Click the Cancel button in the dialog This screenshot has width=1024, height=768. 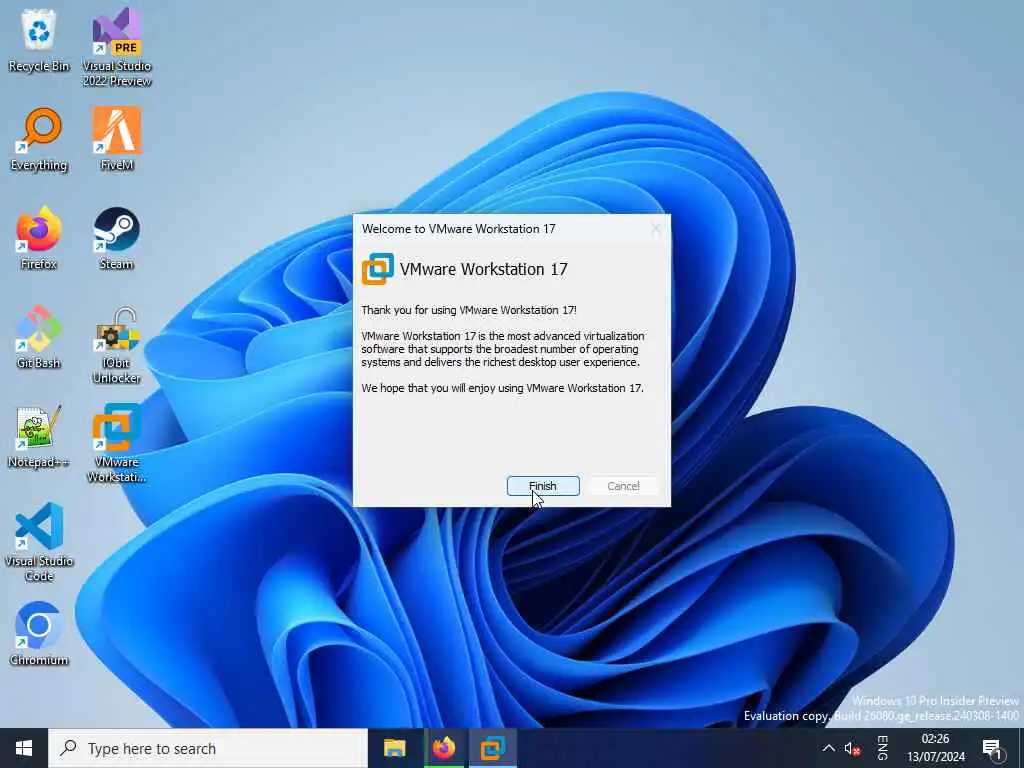tap(623, 486)
